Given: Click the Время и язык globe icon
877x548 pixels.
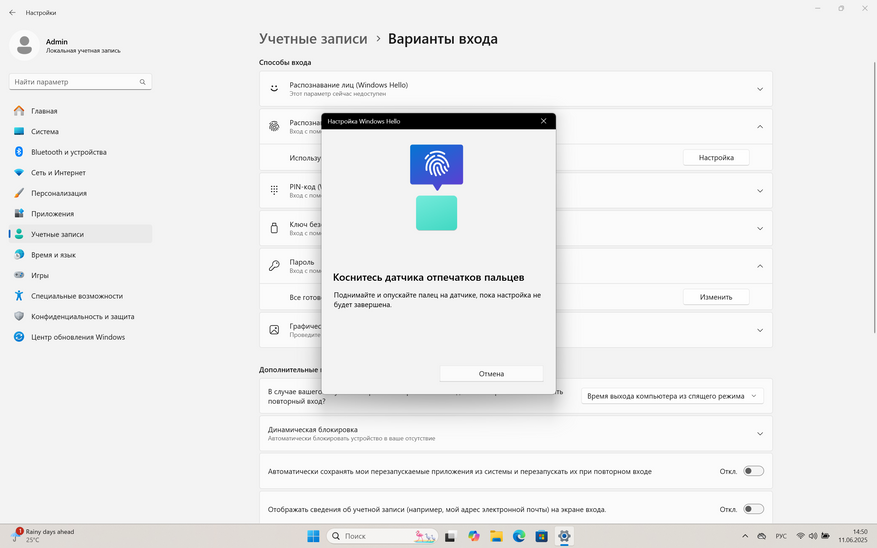Looking at the screenshot, I should click(x=19, y=254).
